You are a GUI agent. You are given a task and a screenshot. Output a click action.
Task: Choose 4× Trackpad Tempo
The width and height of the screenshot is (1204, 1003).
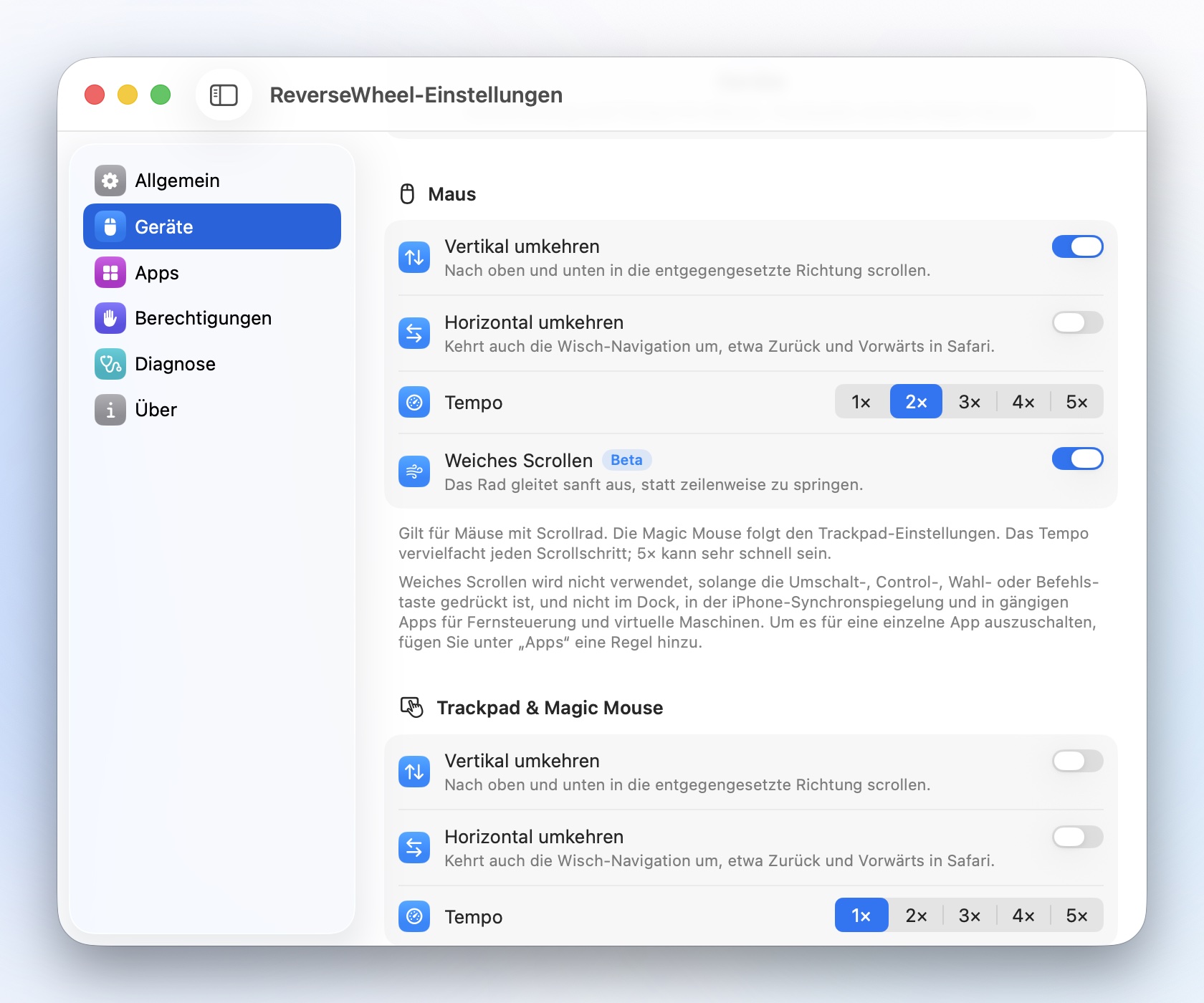click(x=1023, y=916)
